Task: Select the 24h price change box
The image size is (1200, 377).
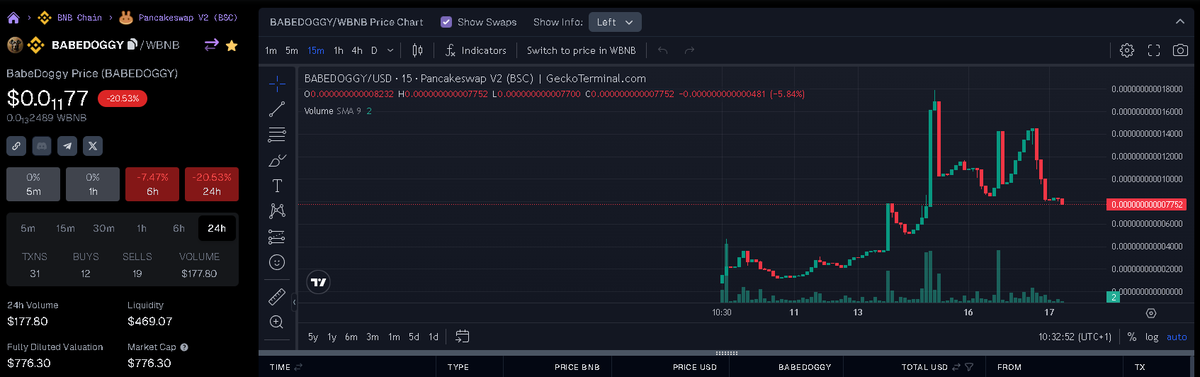Action: pyautogui.click(x=211, y=183)
